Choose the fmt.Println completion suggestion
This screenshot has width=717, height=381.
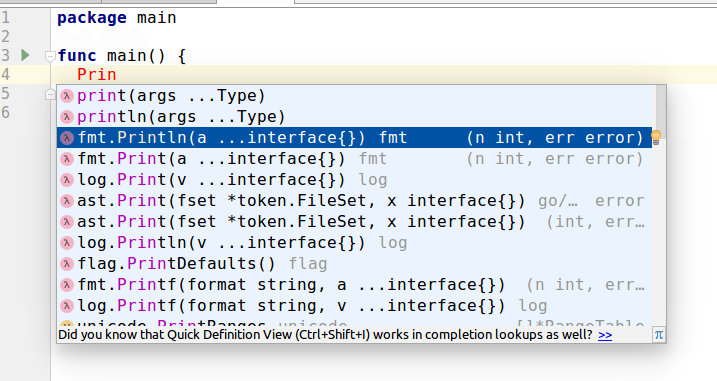[x=354, y=138]
